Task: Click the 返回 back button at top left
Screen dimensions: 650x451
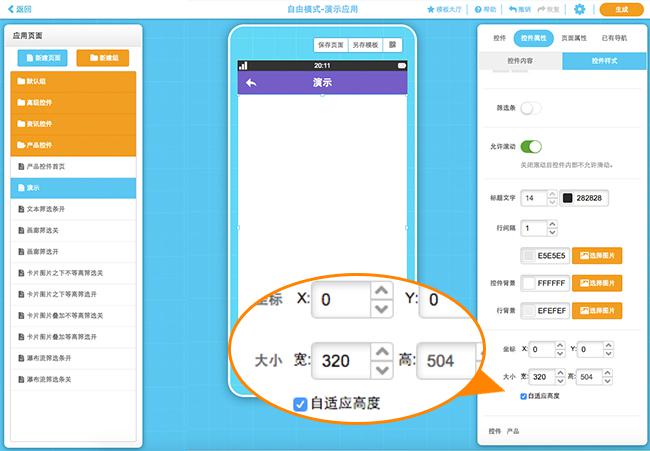Action: tap(18, 9)
